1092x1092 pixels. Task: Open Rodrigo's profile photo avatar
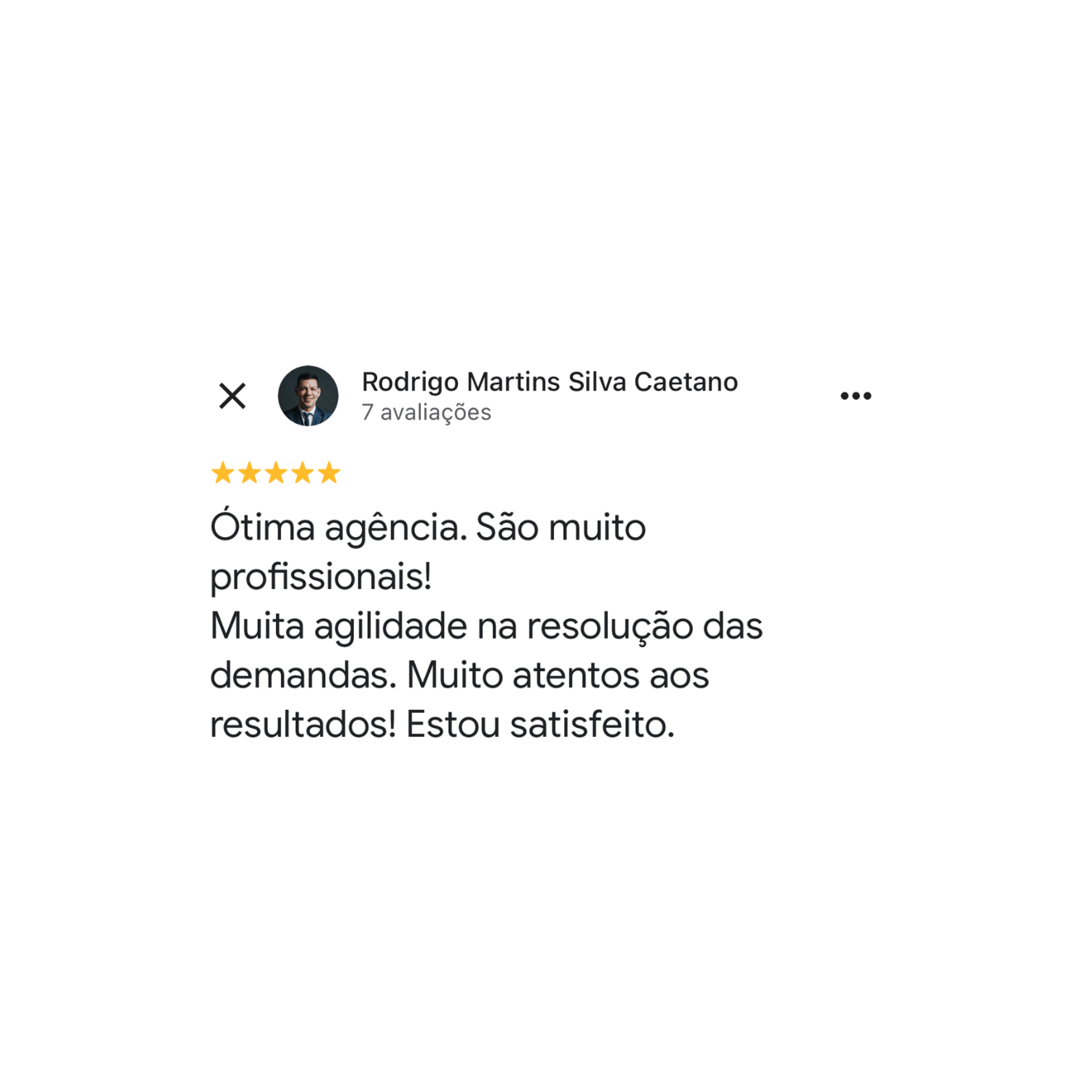(308, 396)
